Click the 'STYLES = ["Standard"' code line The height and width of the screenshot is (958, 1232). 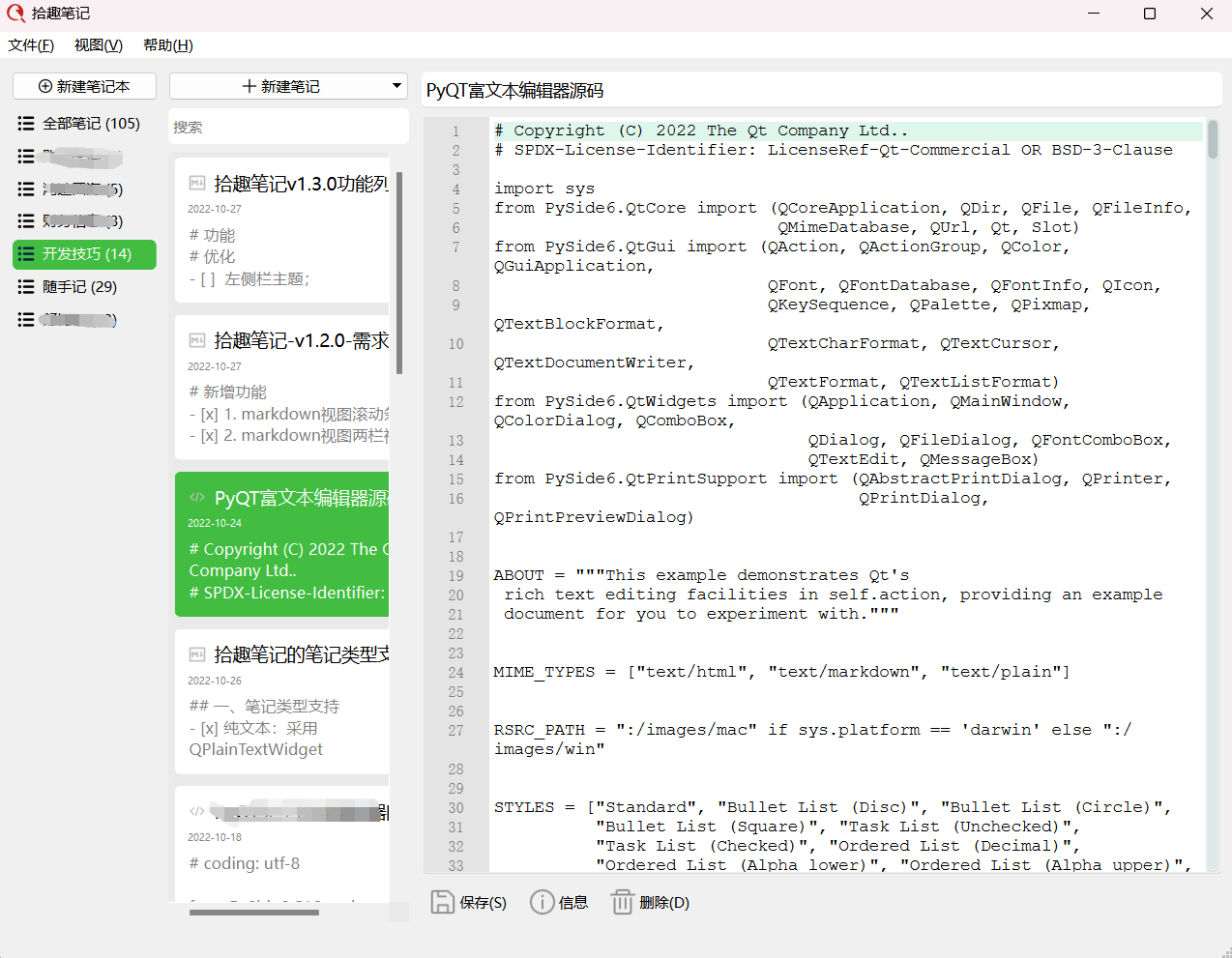click(x=832, y=807)
